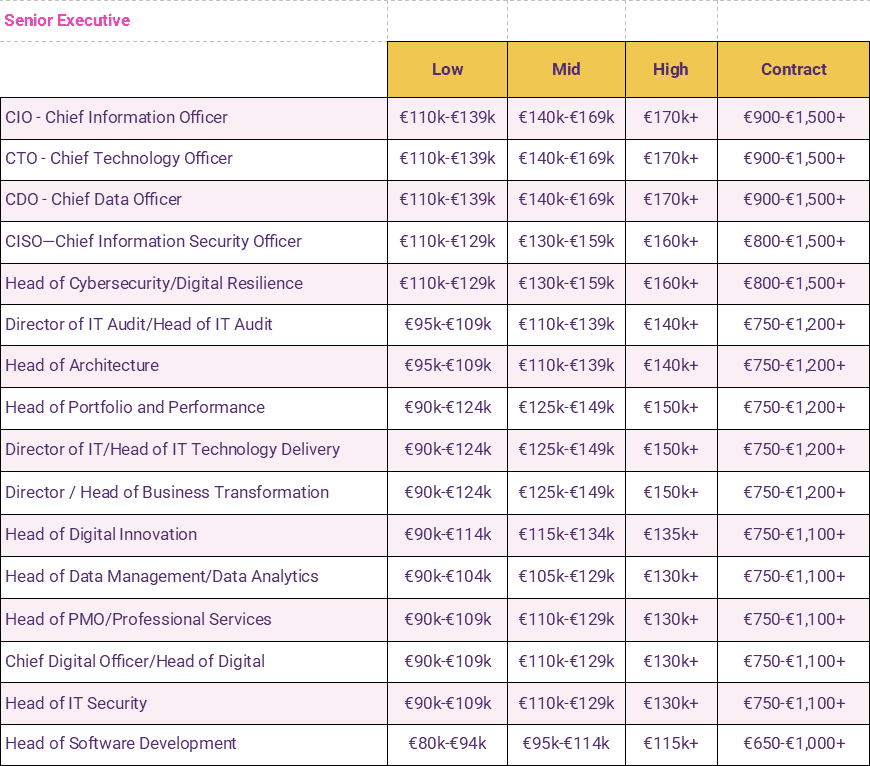Viewport: 870px width, 766px height.
Task: Click the Contract column header
Action: click(793, 69)
